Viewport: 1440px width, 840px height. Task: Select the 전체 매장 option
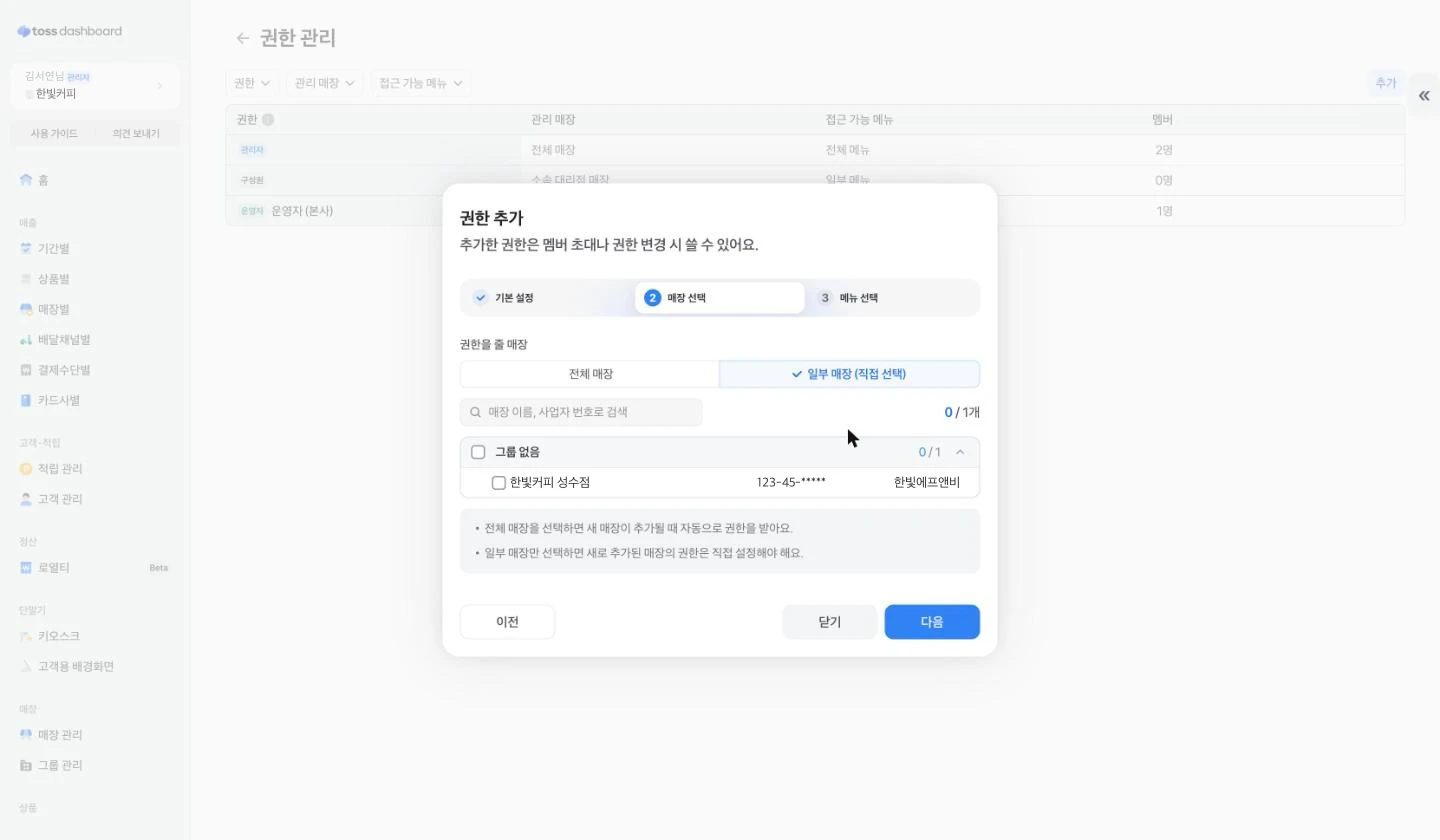point(590,374)
